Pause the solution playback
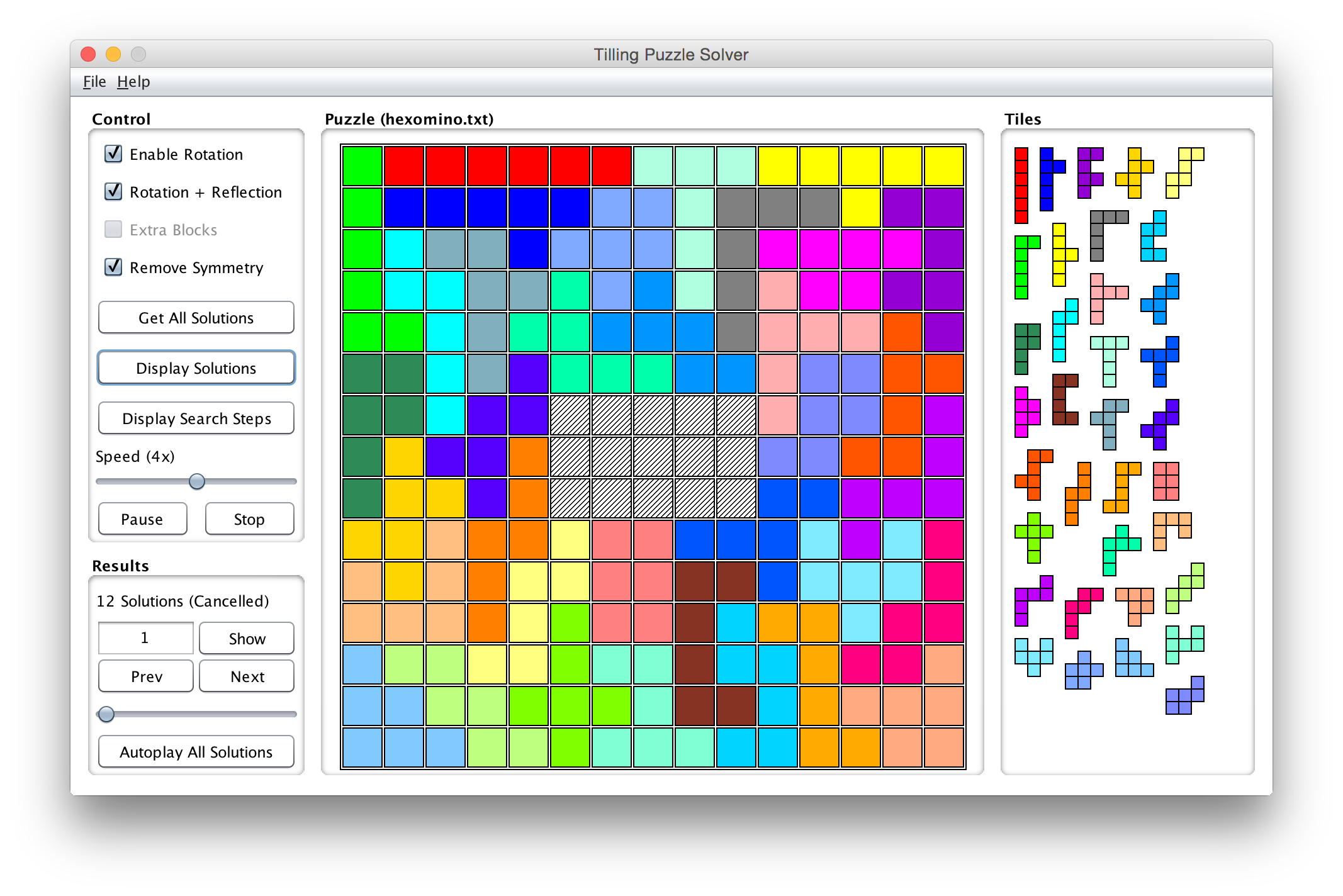Image resolution: width=1343 pixels, height=896 pixels. tap(142, 519)
